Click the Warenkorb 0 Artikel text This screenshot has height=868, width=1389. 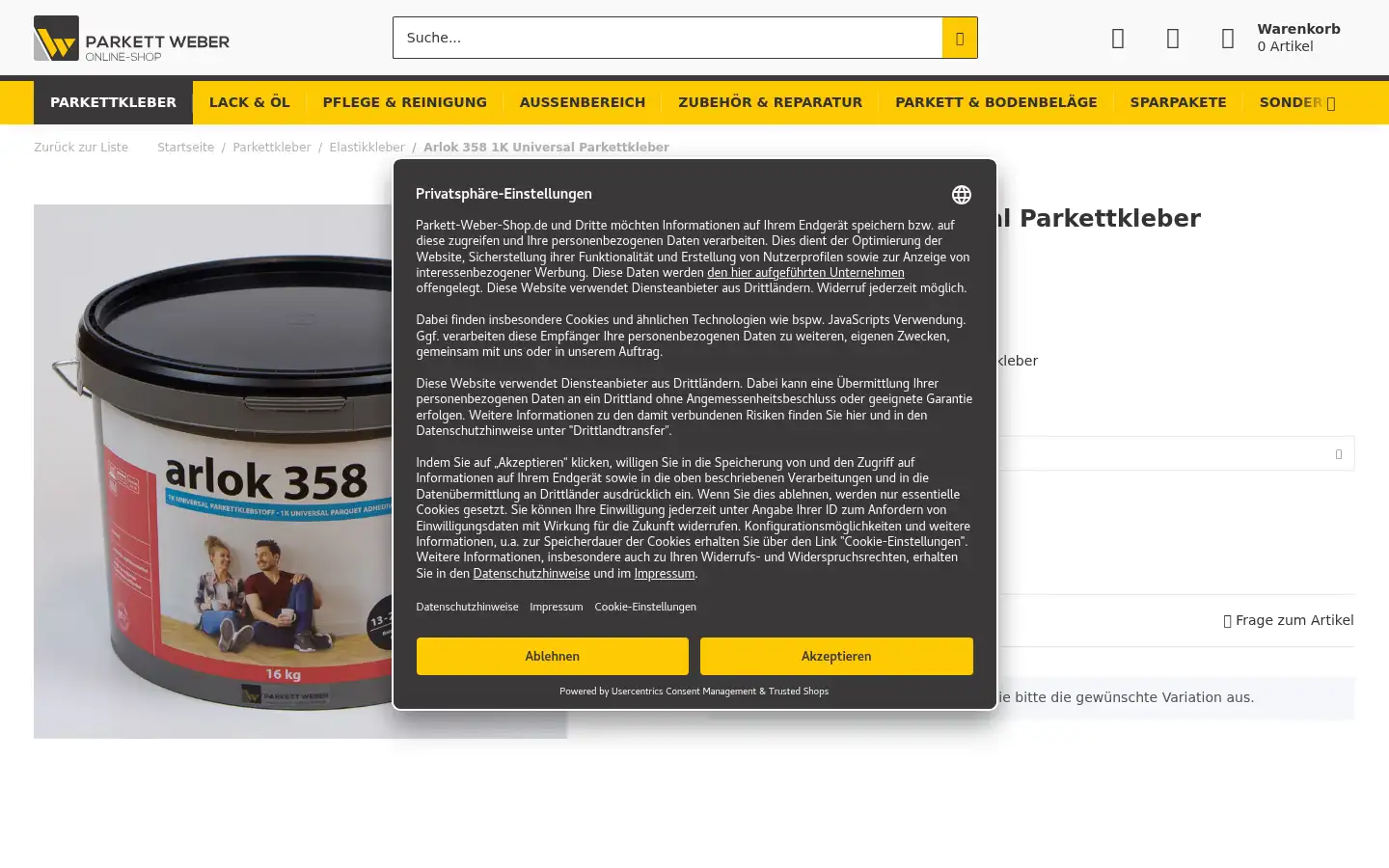(1298, 38)
